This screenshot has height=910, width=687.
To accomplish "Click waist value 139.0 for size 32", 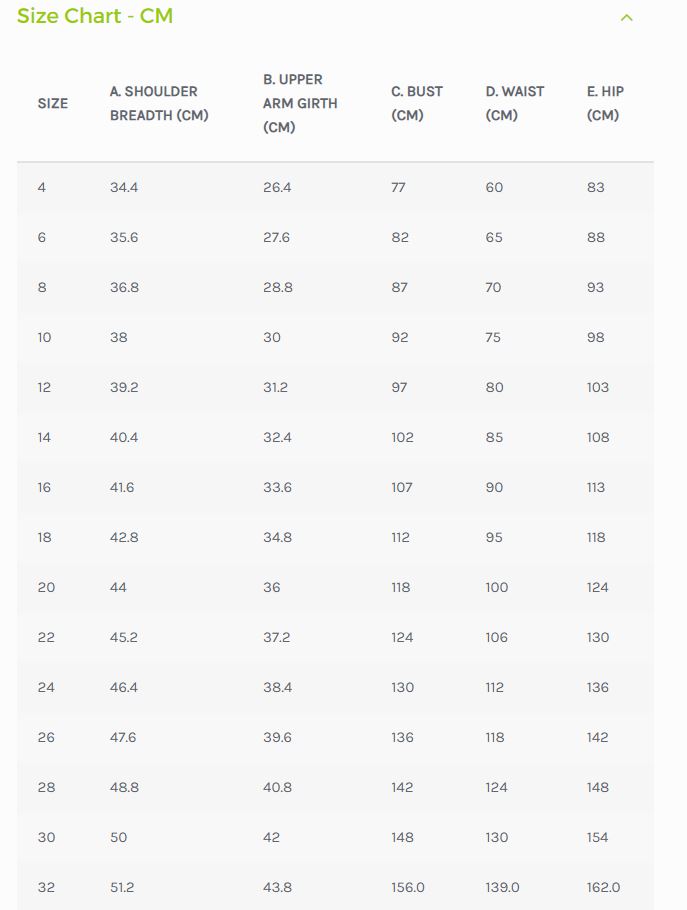I will [x=502, y=887].
